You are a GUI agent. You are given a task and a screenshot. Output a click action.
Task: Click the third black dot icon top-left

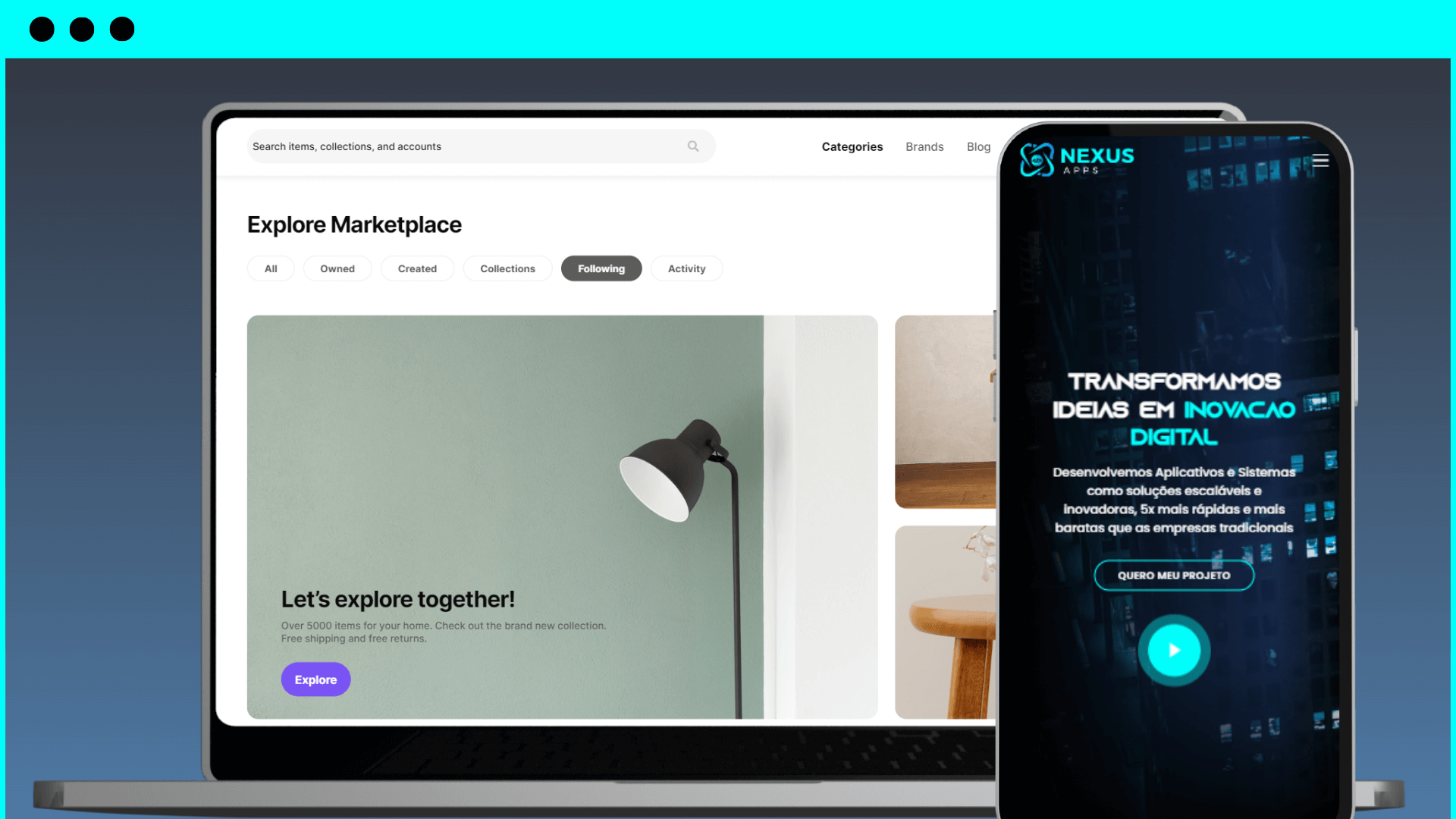pos(121,29)
